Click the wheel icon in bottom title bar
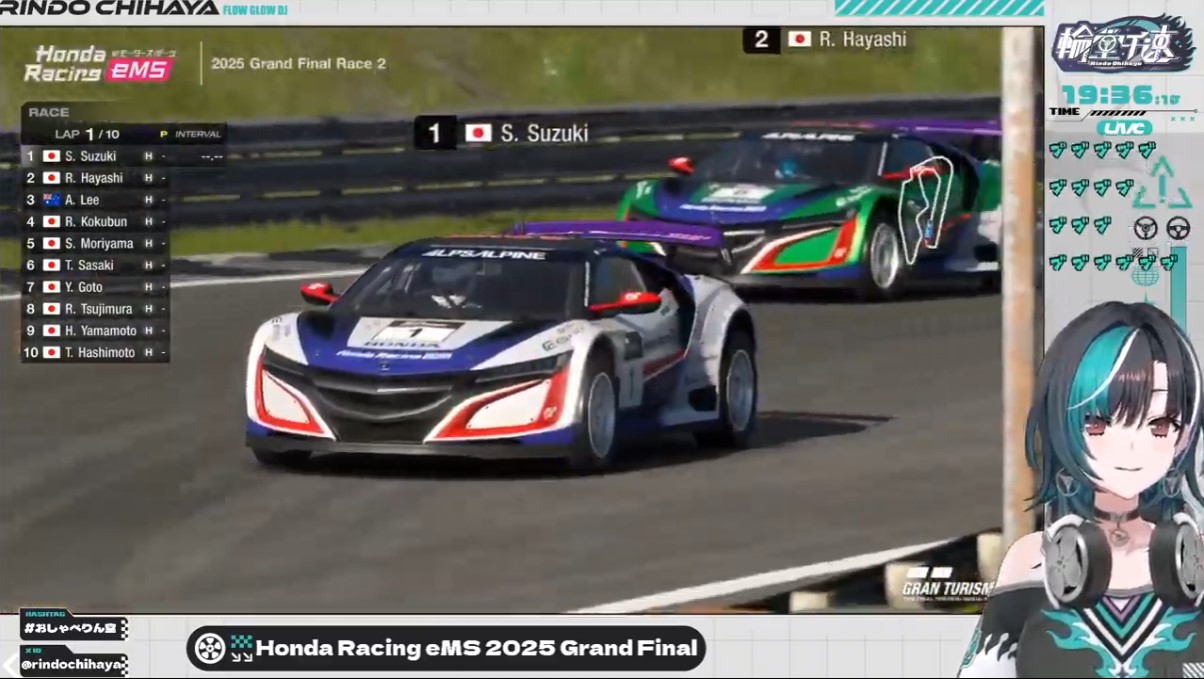This screenshot has width=1204, height=679. (x=210, y=648)
